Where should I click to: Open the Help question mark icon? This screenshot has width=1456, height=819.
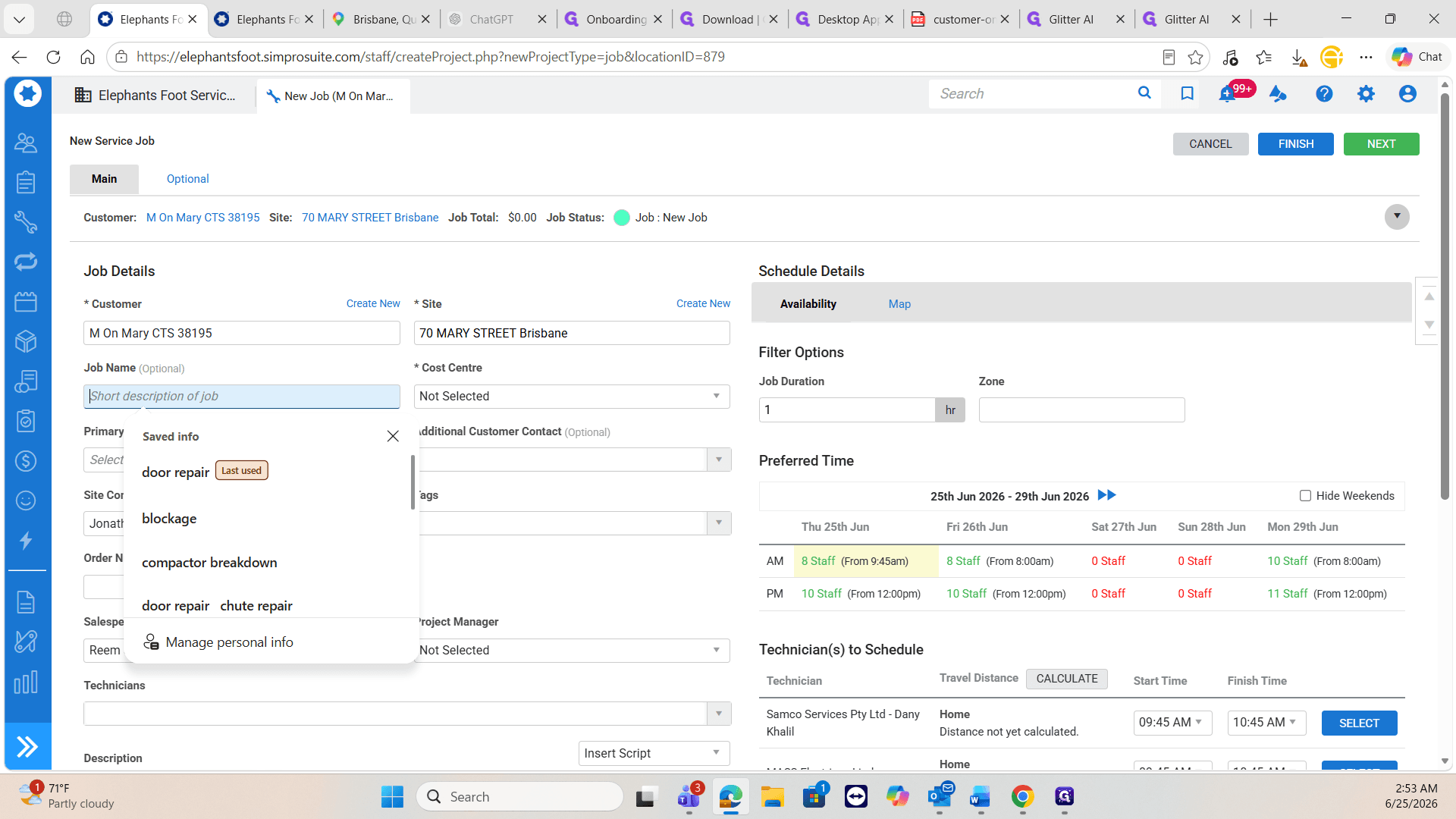coord(1324,93)
